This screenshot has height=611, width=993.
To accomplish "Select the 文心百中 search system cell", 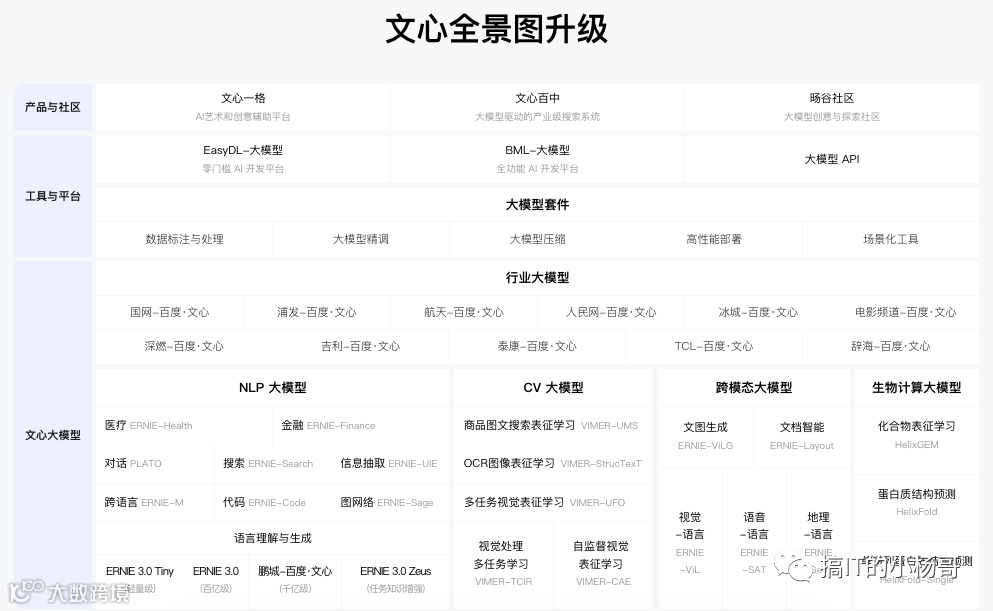I will pos(537,107).
